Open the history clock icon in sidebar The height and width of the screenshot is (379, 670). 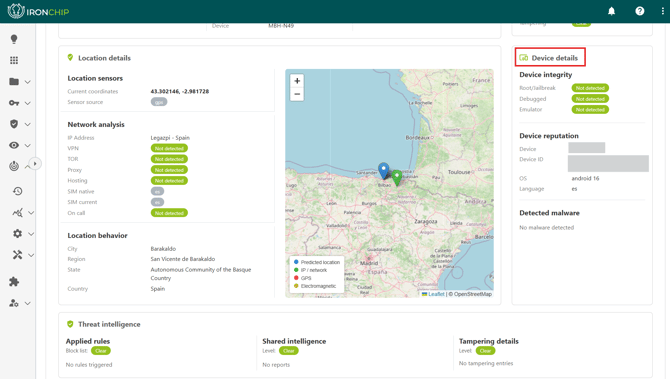point(18,191)
